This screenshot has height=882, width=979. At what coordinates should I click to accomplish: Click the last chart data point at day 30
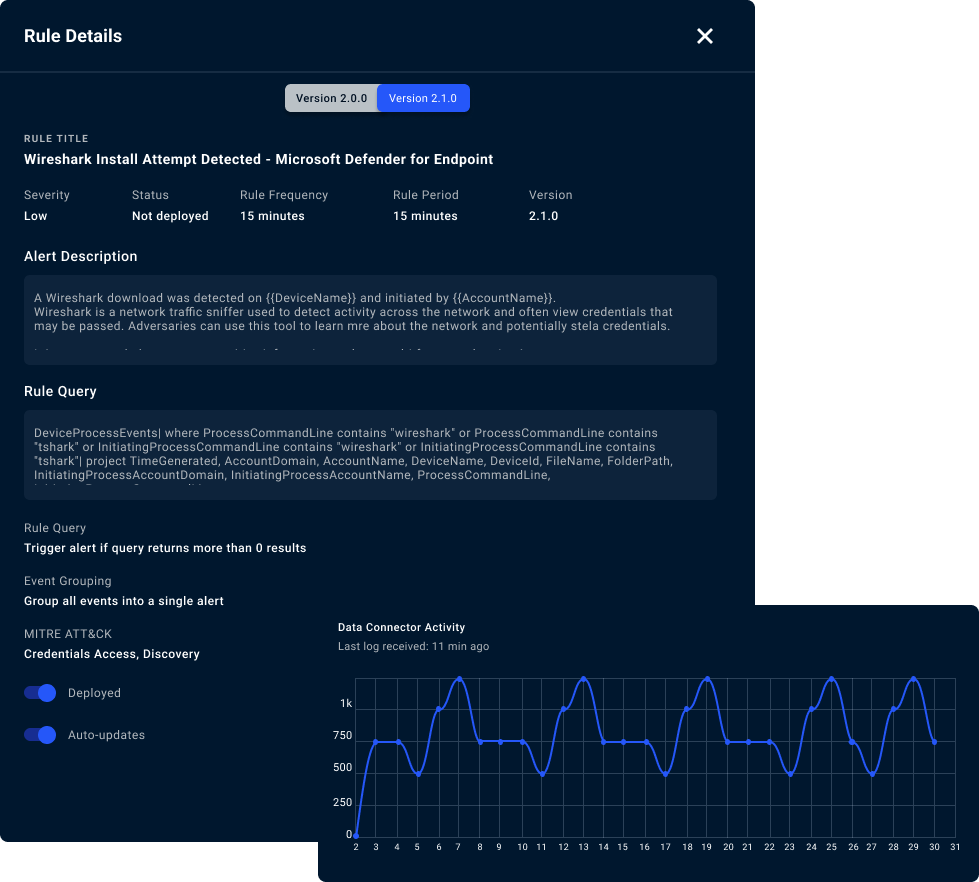[x=934, y=742]
